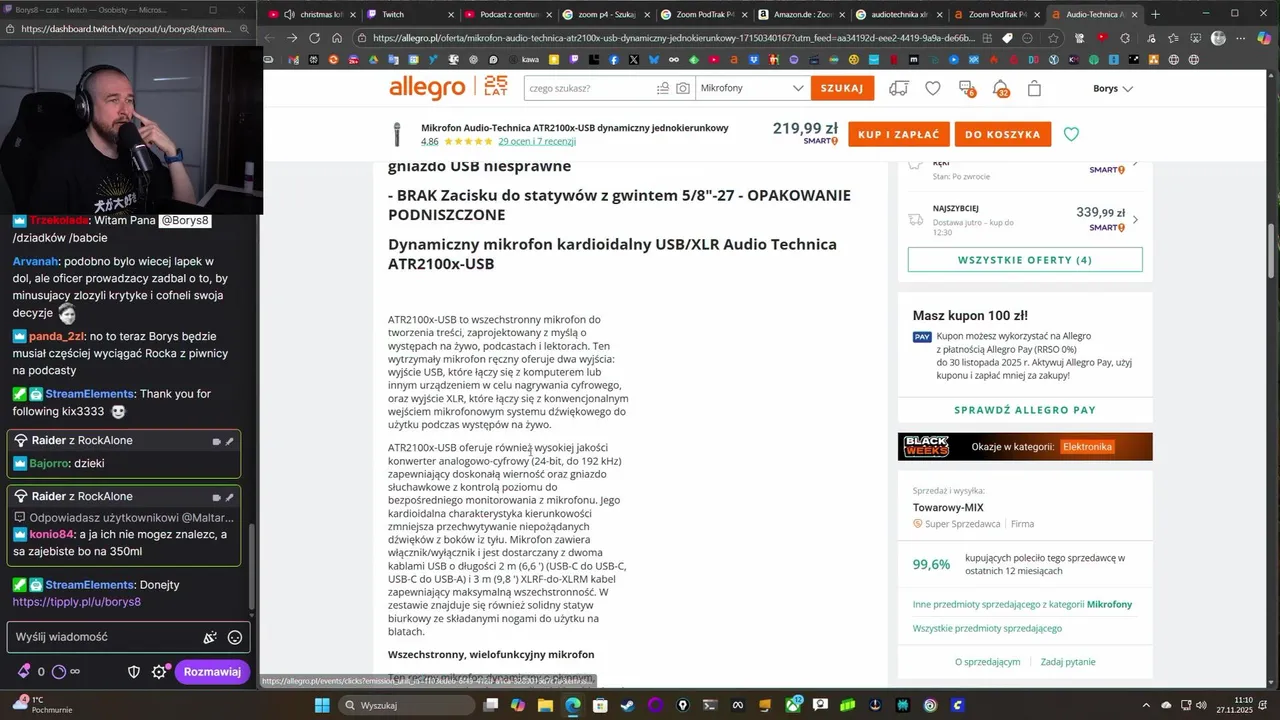
Task: Open Windows Start menu
Action: click(x=322, y=705)
